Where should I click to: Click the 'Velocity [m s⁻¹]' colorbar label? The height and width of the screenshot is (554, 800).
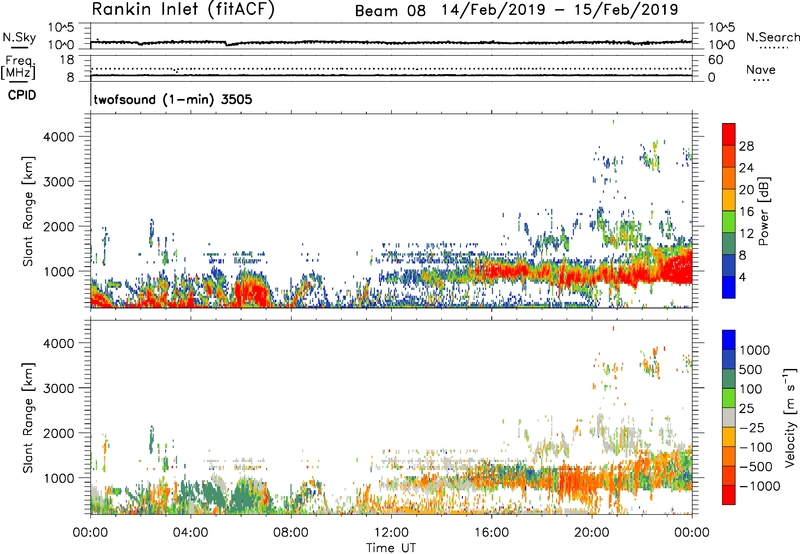pos(790,418)
